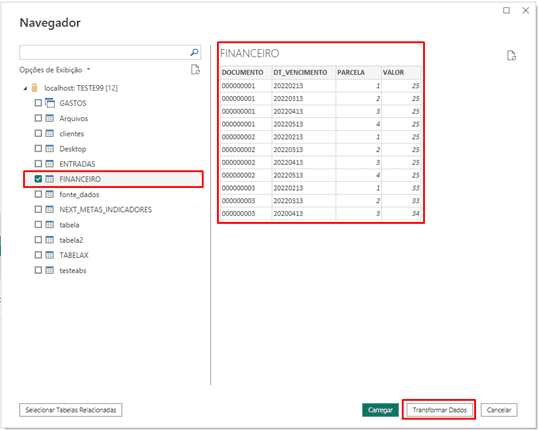Click the VALOR cell showing 34
Viewport: 538px width, 430px height.
click(401, 213)
